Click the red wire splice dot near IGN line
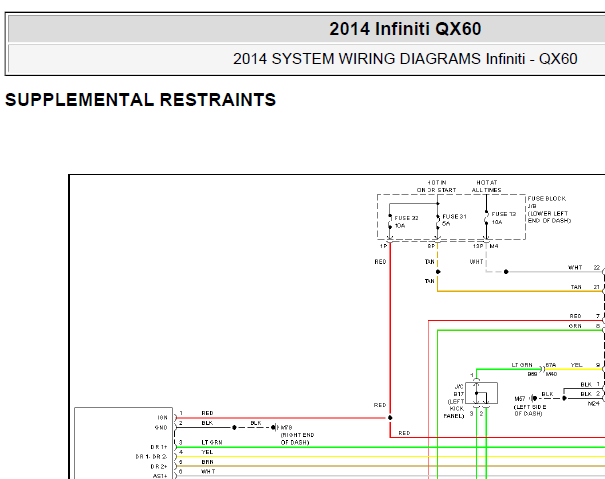 pyautogui.click(x=390, y=418)
